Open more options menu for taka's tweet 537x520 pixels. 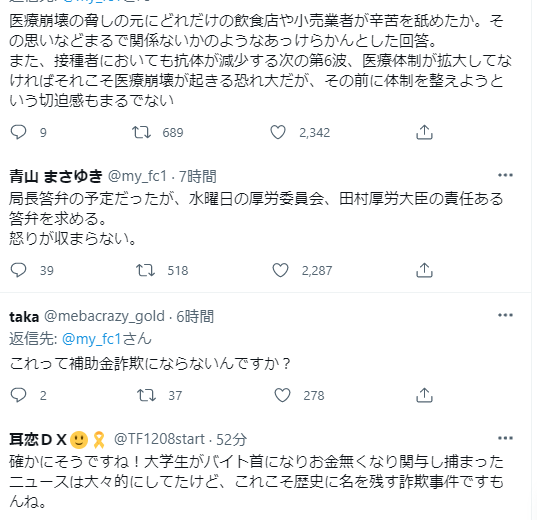click(x=505, y=315)
